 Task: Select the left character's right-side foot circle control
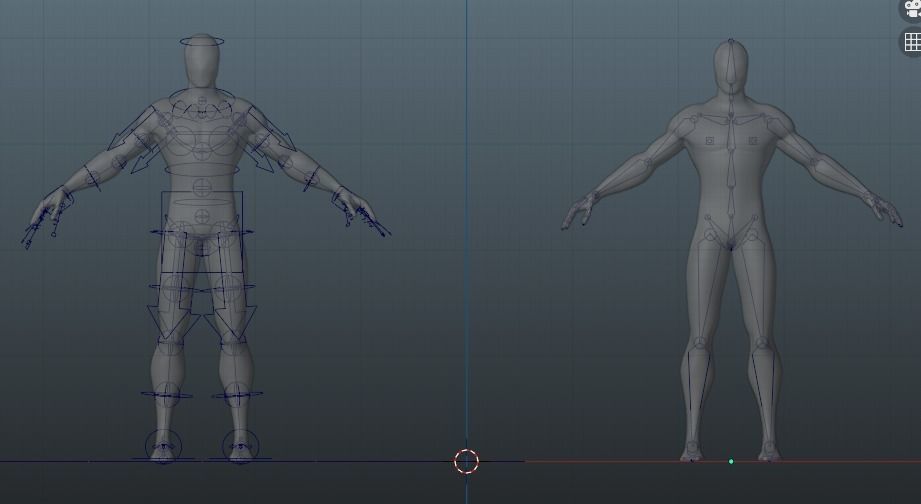click(241, 446)
